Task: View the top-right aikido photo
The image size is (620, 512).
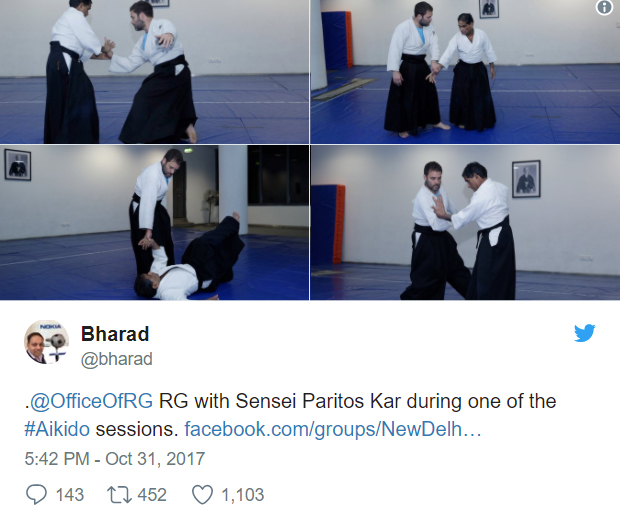Action: pos(465,72)
